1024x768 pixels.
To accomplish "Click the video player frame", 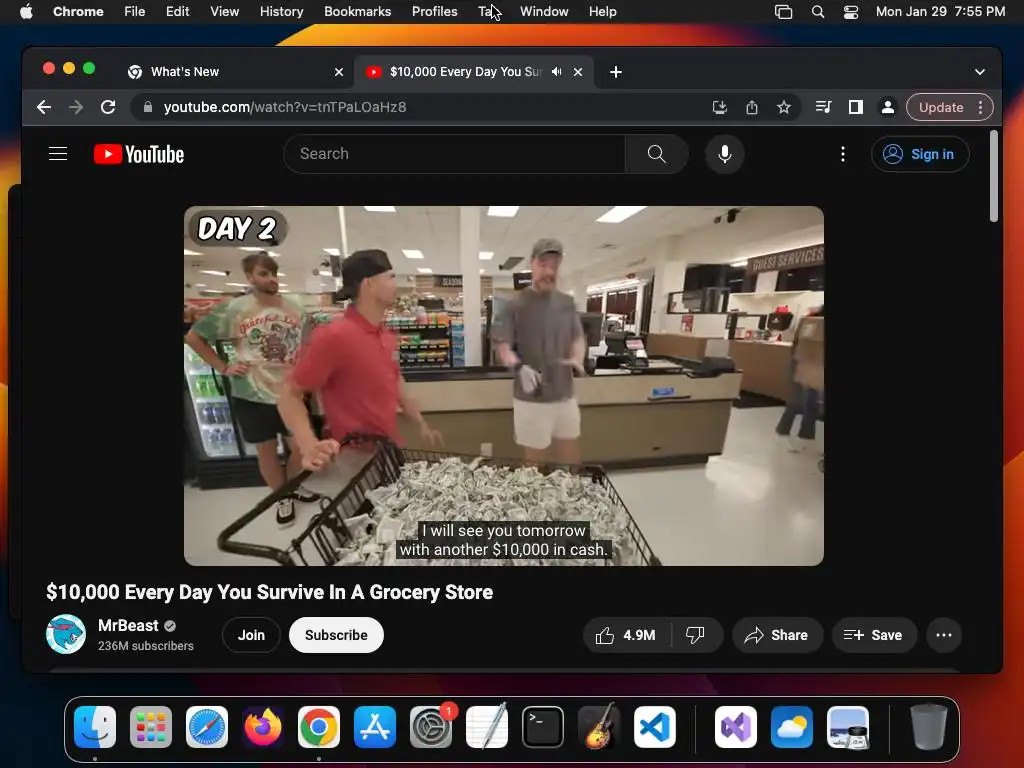I will 504,386.
